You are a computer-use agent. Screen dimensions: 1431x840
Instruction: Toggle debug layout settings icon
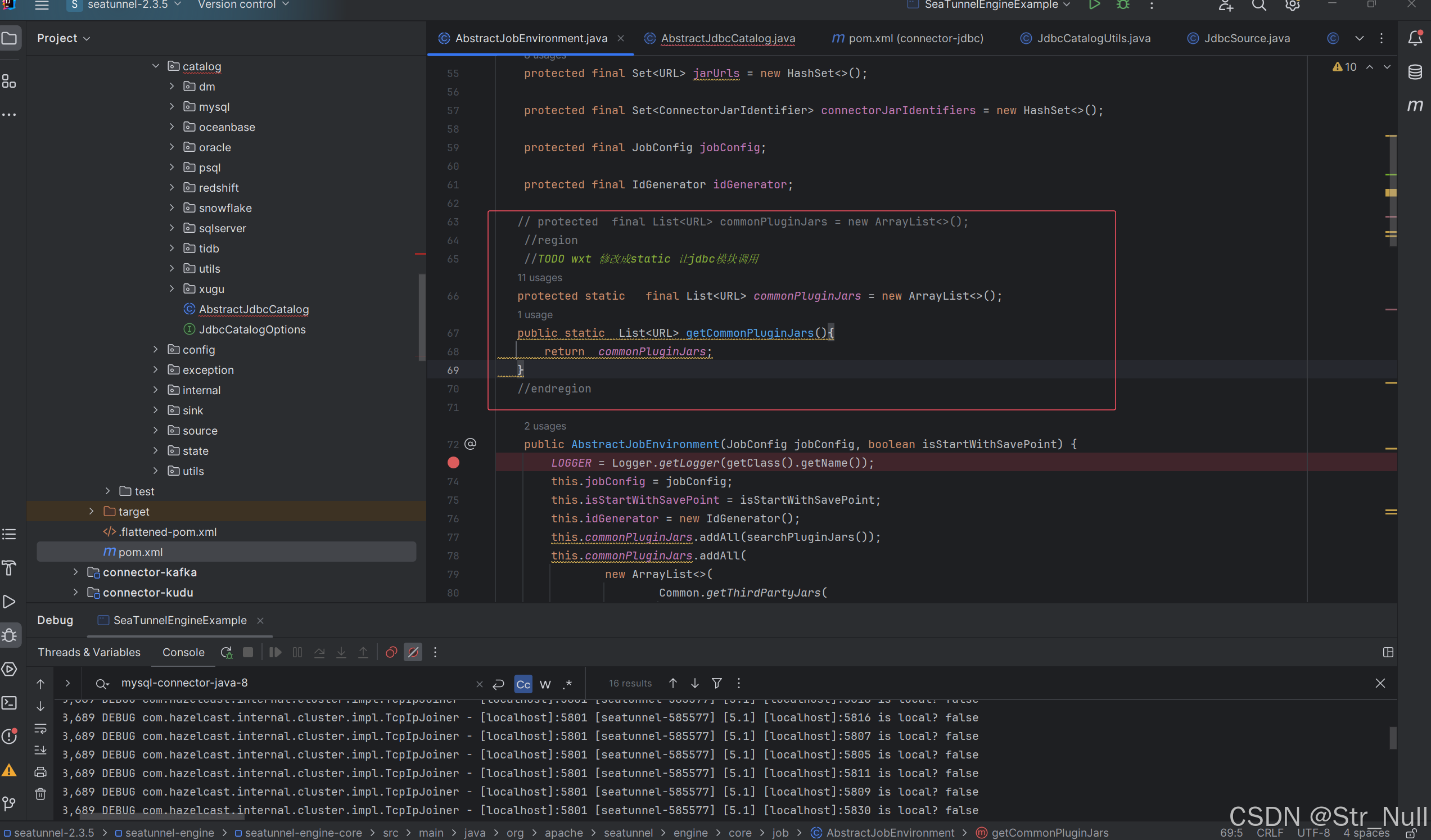pyautogui.click(x=1388, y=653)
